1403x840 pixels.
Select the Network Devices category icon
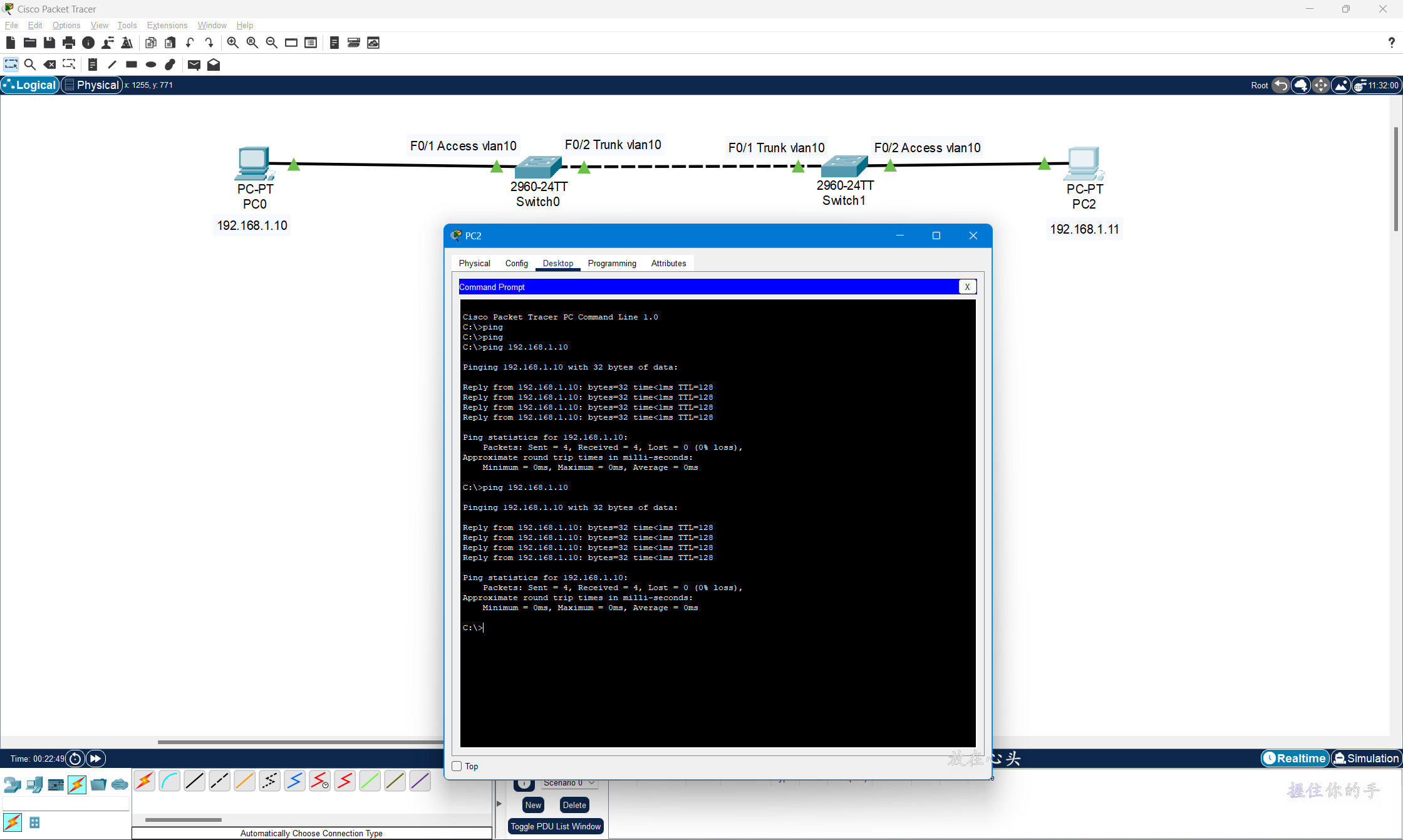click(x=12, y=784)
